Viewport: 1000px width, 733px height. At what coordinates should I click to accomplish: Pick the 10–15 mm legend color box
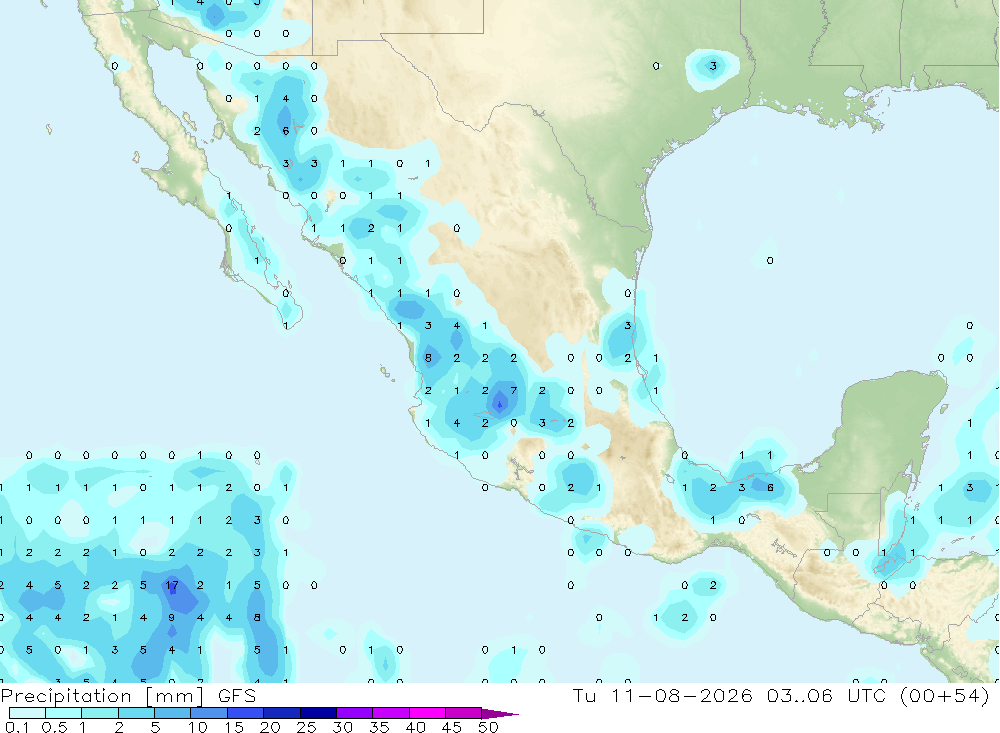point(209,713)
